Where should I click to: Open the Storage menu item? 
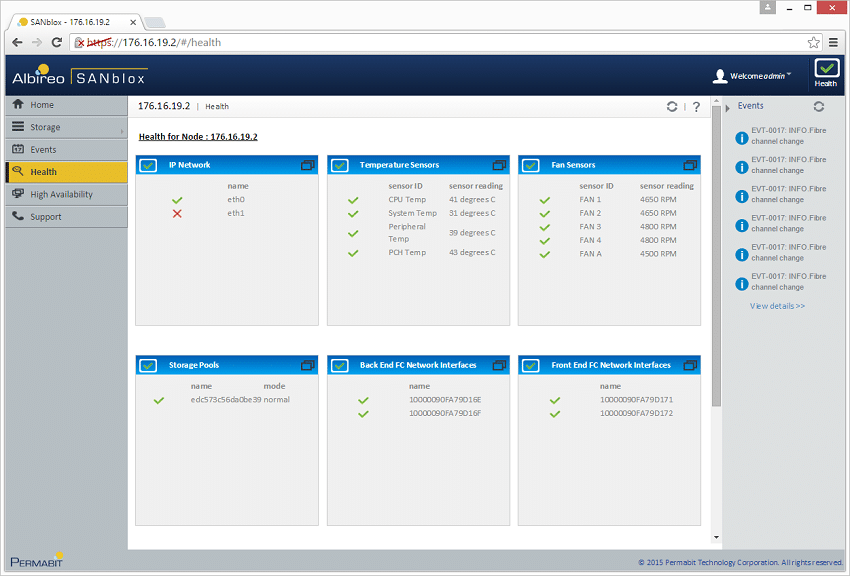coord(66,127)
